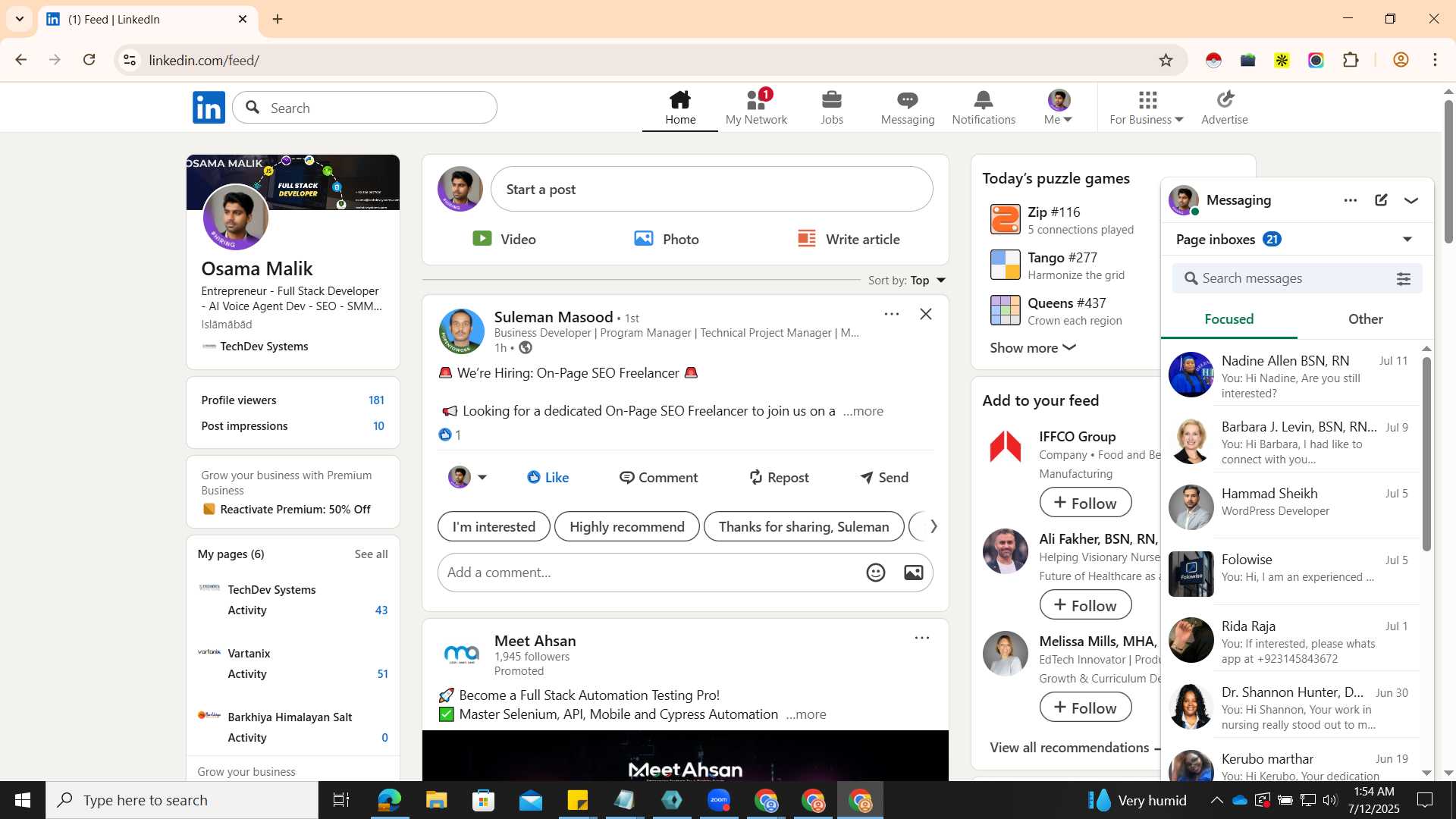
Task: Open more options on Suleman Masood's post
Action: (x=892, y=314)
